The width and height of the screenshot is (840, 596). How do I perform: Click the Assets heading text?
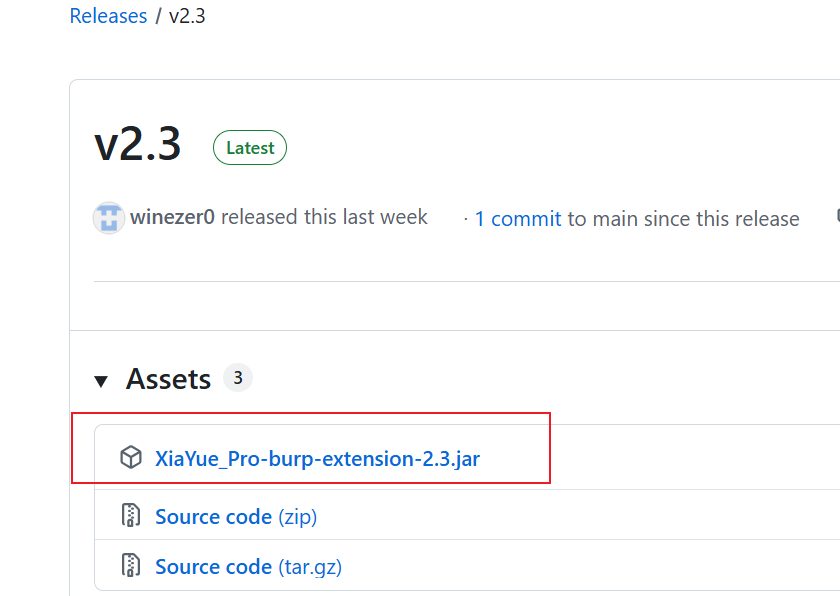[168, 380]
